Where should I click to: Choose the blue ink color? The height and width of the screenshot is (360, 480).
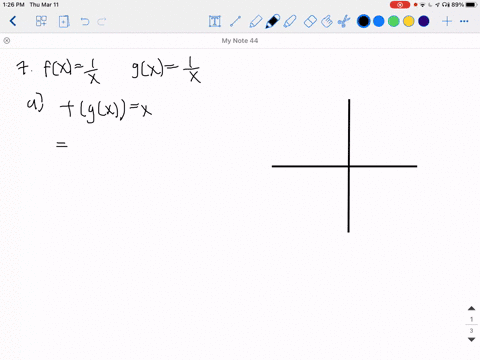[x=379, y=21]
